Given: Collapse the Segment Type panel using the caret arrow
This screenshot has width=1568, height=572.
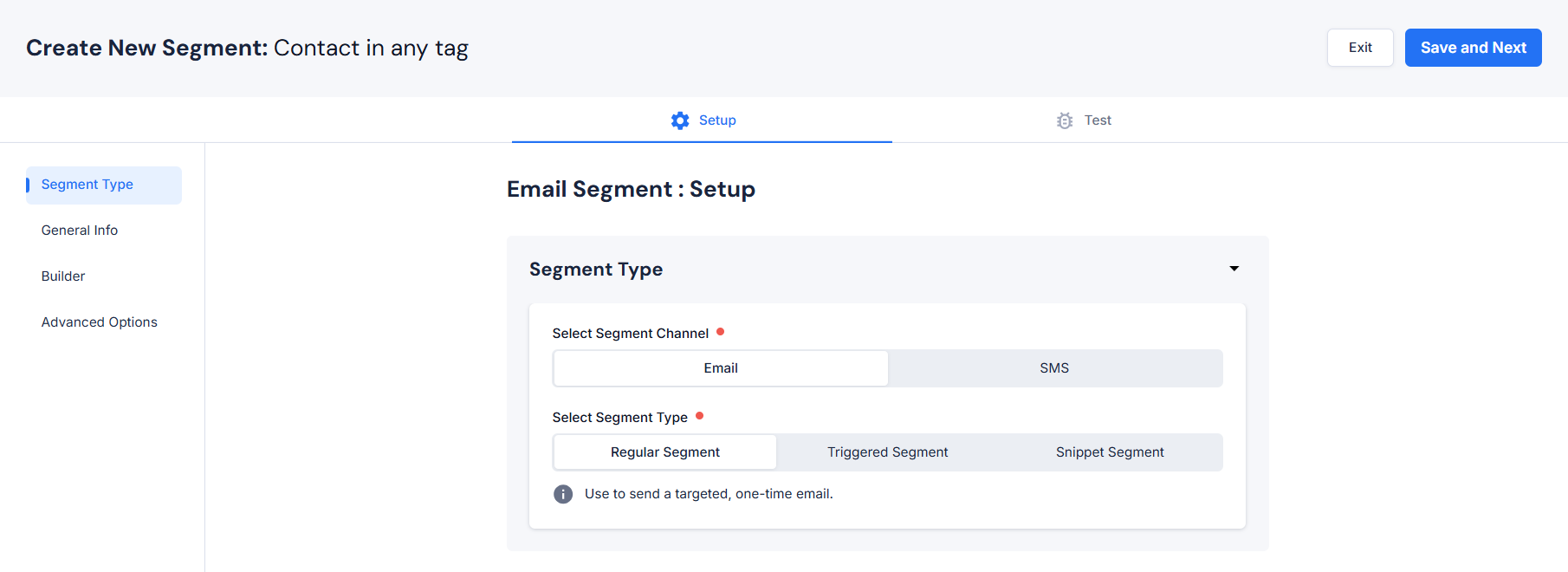Looking at the screenshot, I should (x=1234, y=269).
